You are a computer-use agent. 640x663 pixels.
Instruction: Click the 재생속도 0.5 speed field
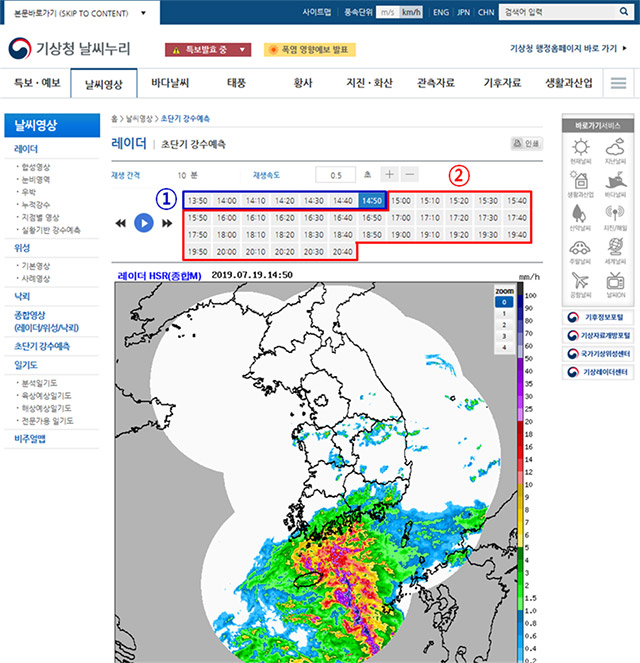tap(336, 175)
